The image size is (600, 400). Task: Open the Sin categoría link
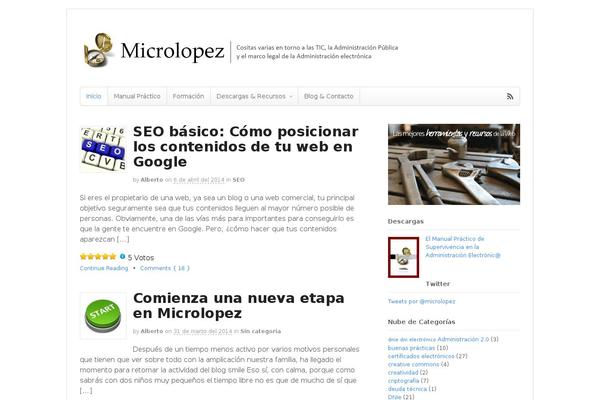(261, 331)
